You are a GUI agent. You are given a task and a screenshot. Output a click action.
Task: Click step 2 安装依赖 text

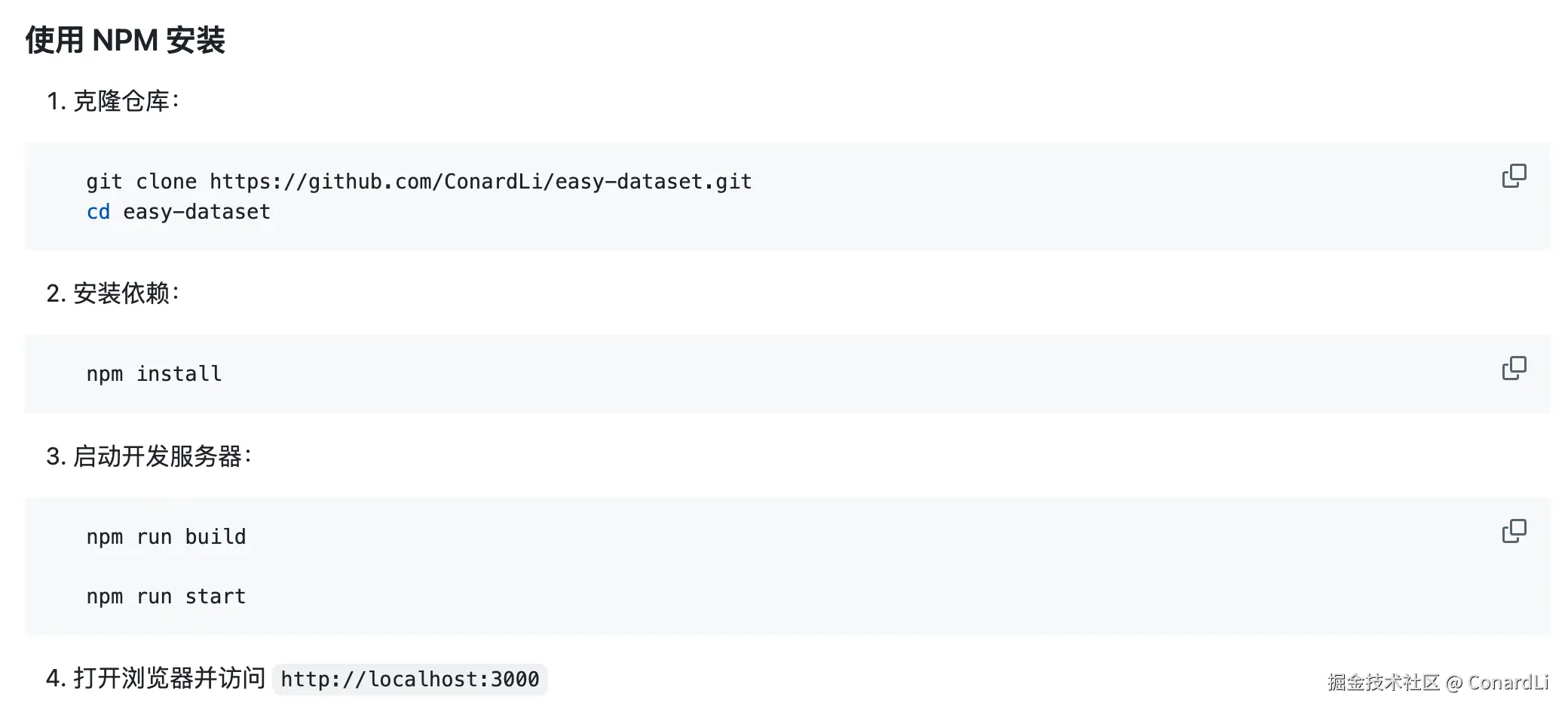tap(121, 293)
